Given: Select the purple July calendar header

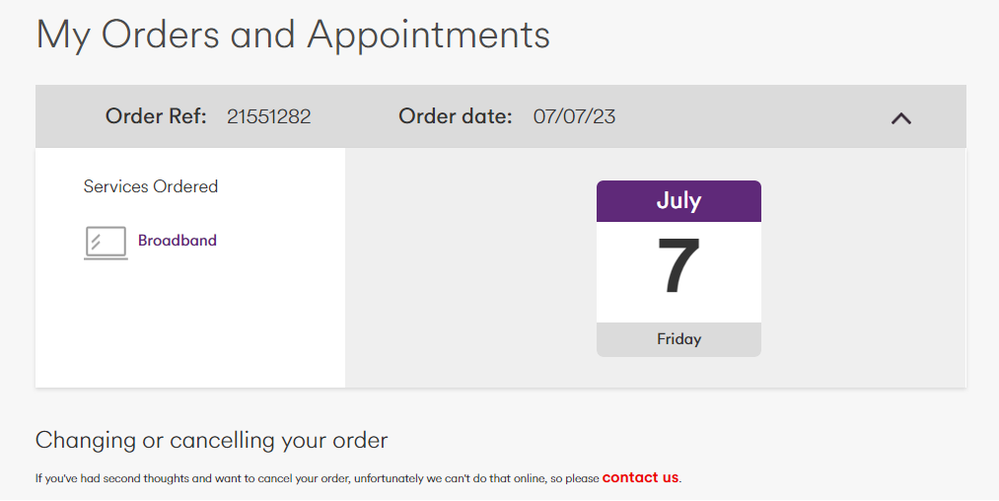Looking at the screenshot, I should tap(679, 201).
